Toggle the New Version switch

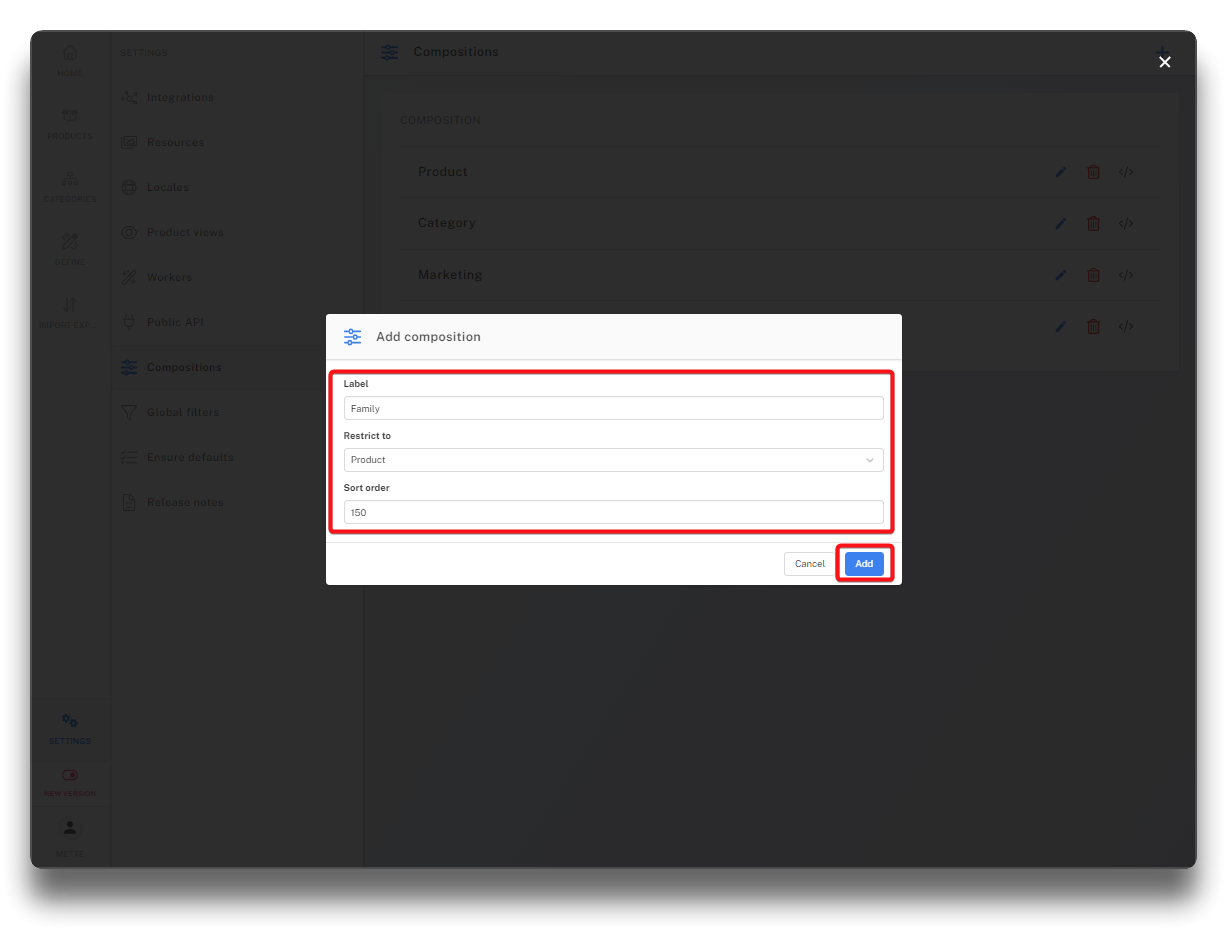[70, 775]
